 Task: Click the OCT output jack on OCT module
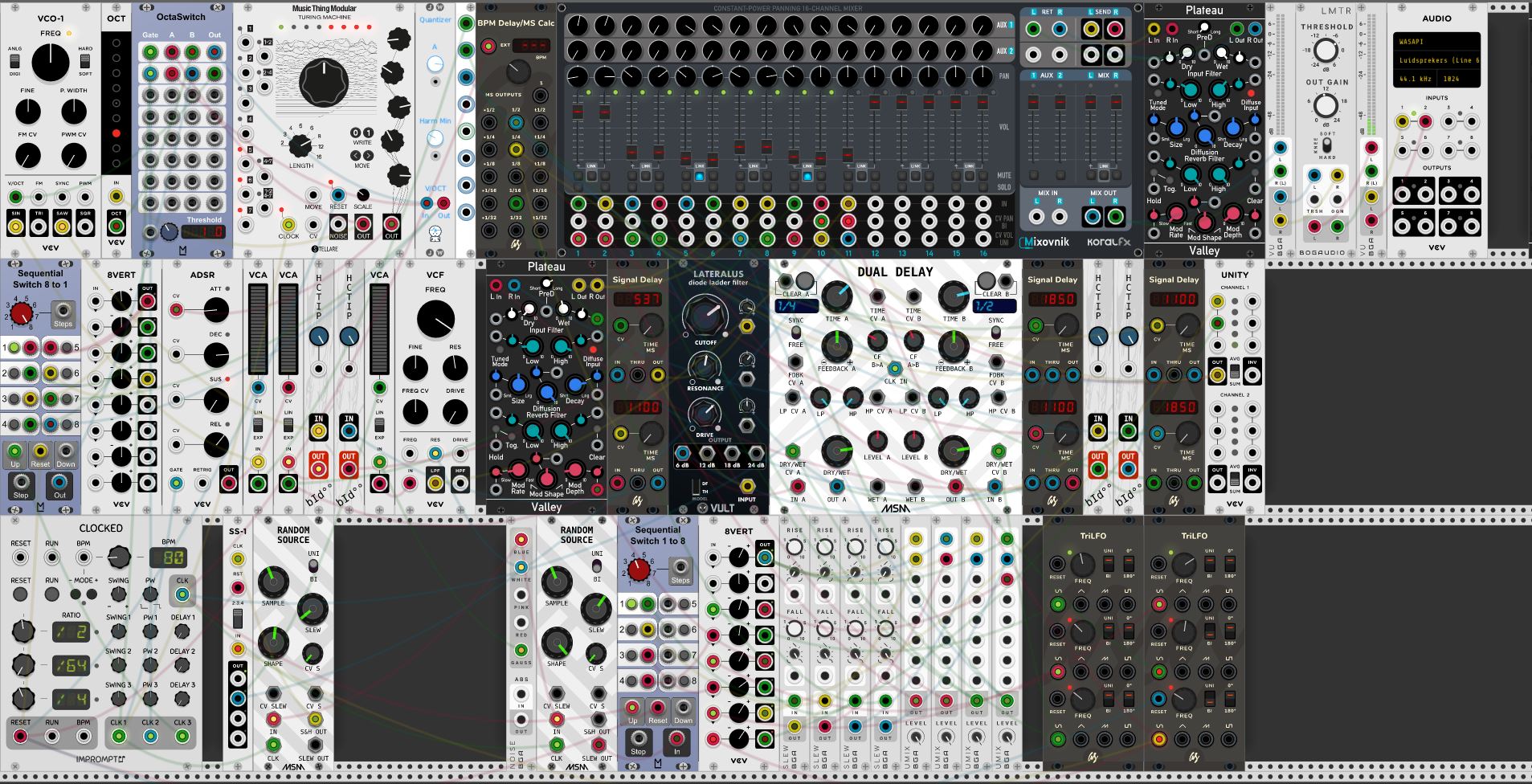(116, 225)
